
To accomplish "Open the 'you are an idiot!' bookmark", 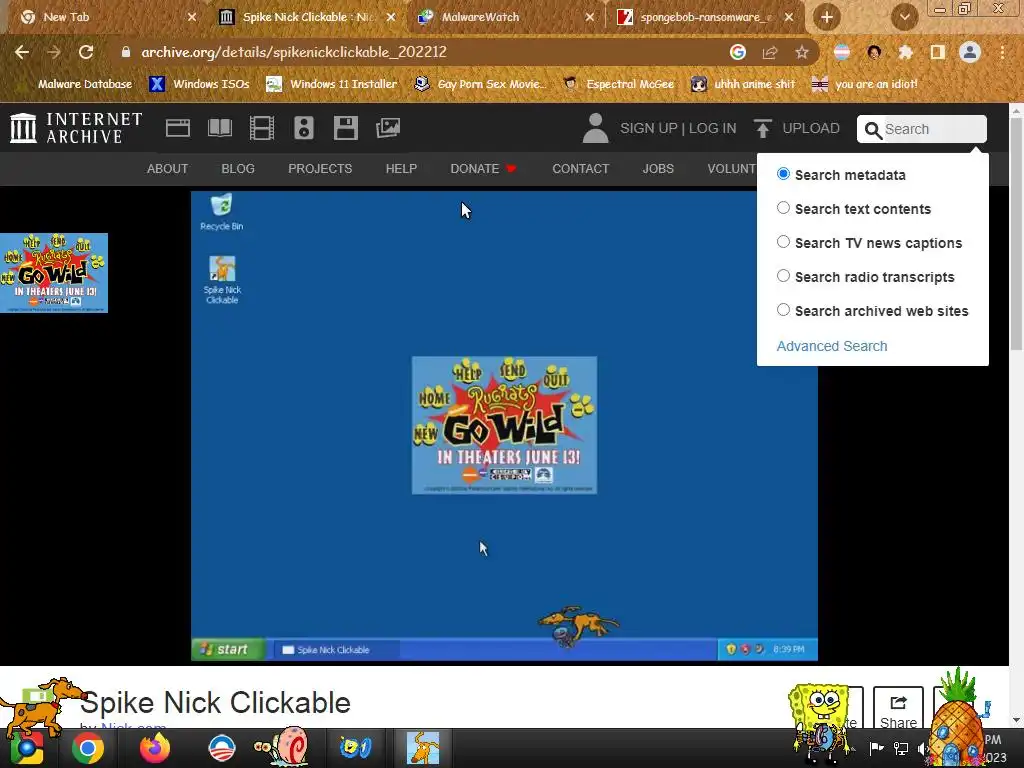I will coord(864,84).
